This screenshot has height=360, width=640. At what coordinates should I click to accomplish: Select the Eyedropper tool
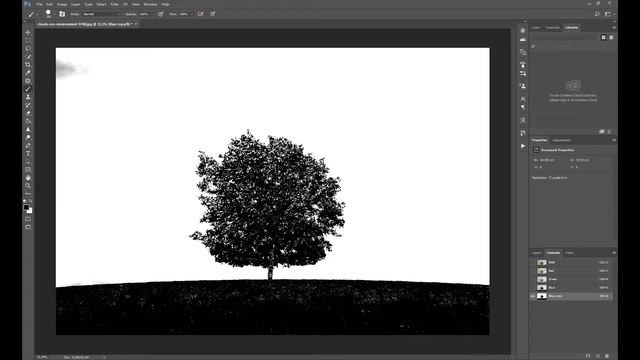coord(28,73)
